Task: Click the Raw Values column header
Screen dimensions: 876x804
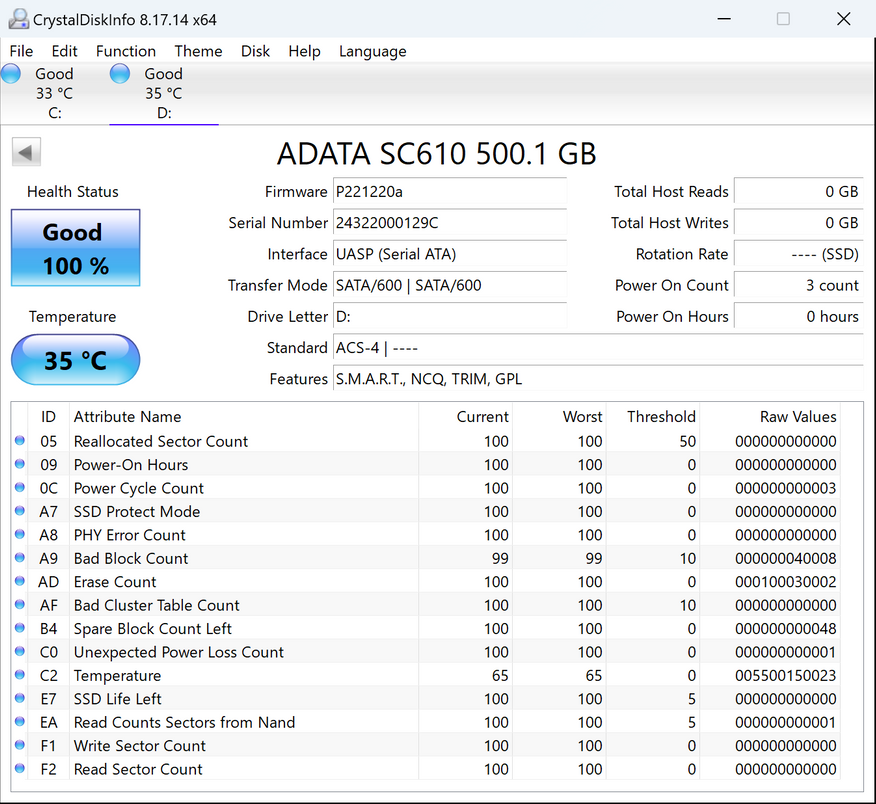Action: [797, 417]
